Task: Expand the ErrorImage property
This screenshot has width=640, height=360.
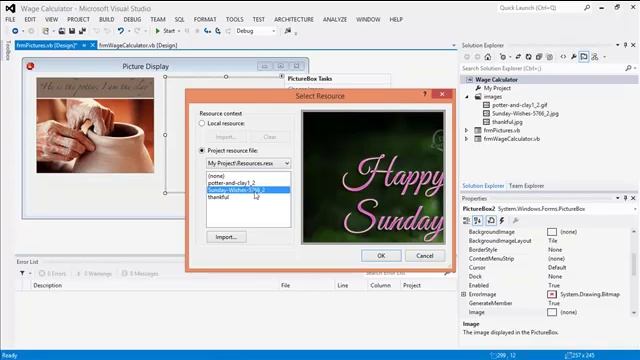Action: tap(464, 294)
